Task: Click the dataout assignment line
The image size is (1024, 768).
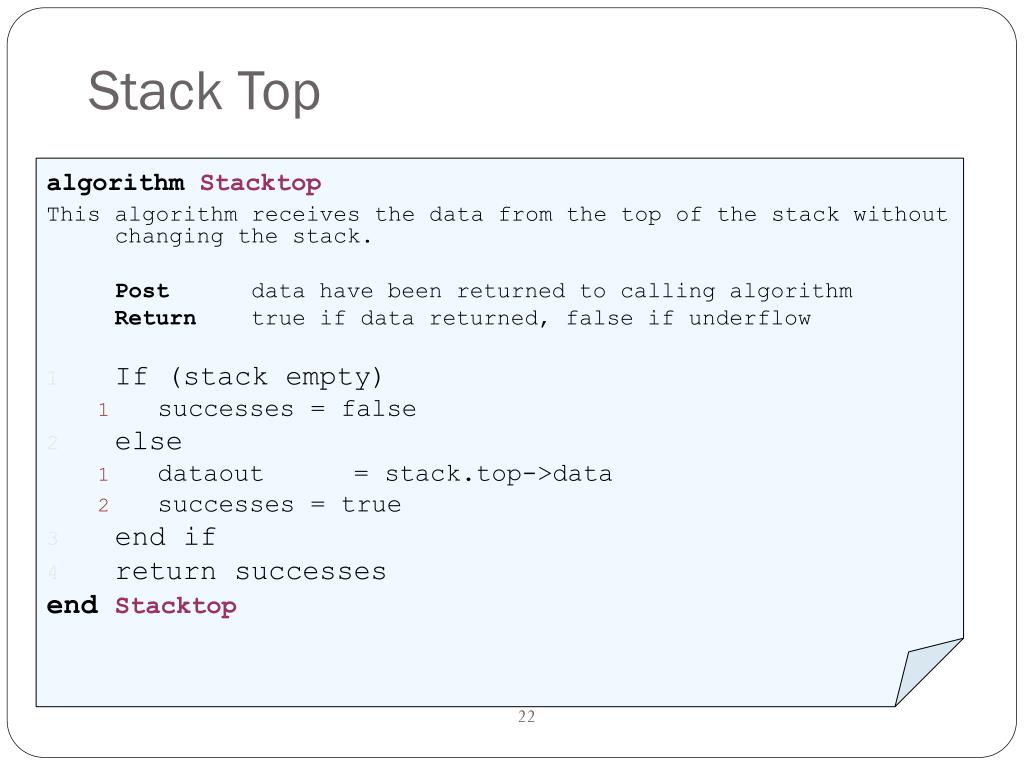Action: 385,473
